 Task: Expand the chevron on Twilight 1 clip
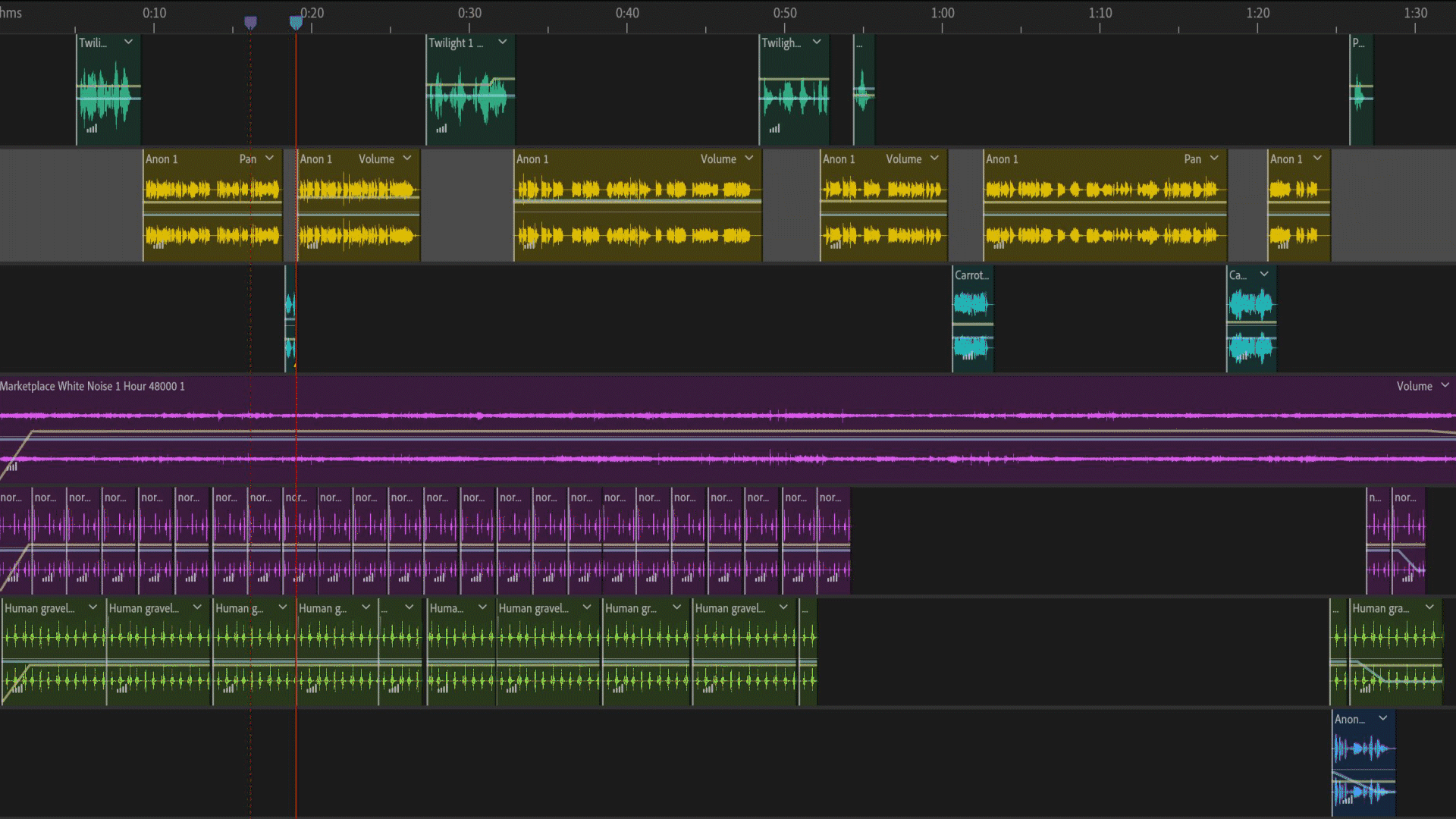[502, 42]
